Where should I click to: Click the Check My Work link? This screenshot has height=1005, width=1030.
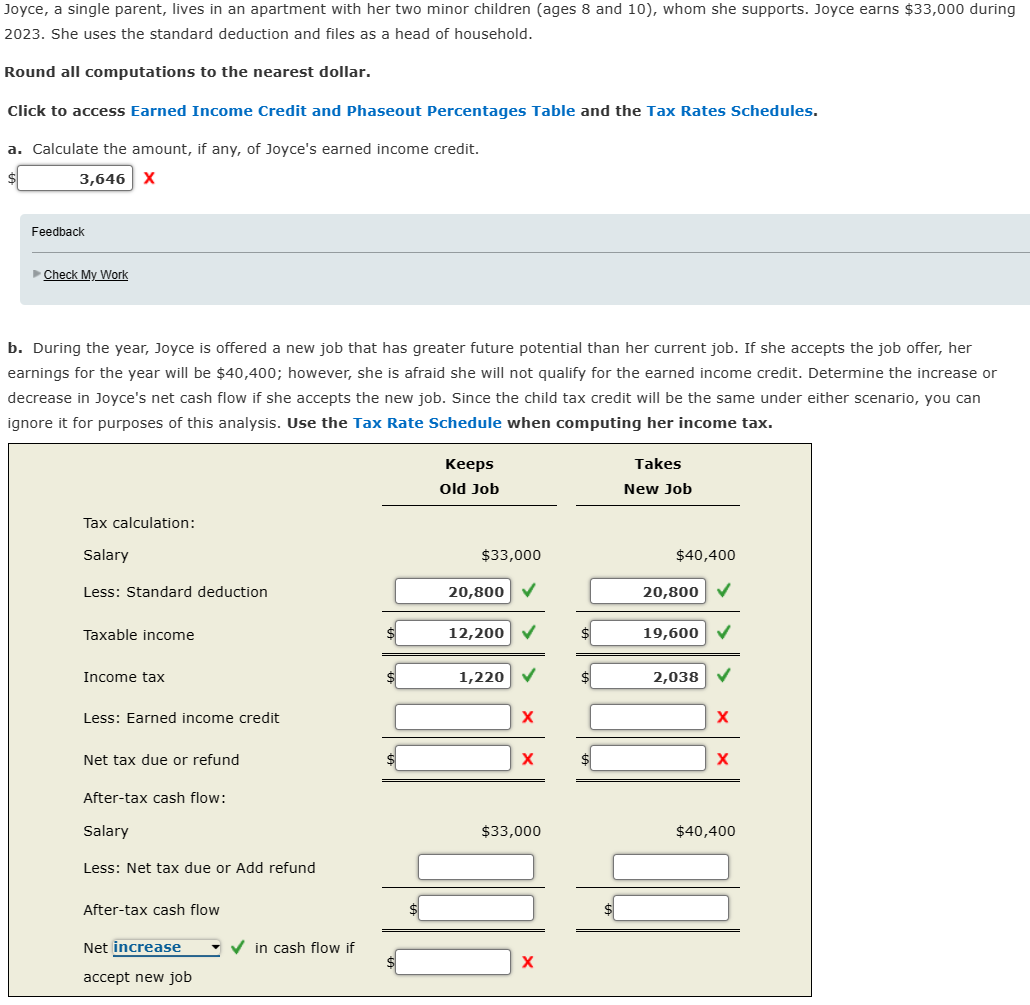pos(85,275)
